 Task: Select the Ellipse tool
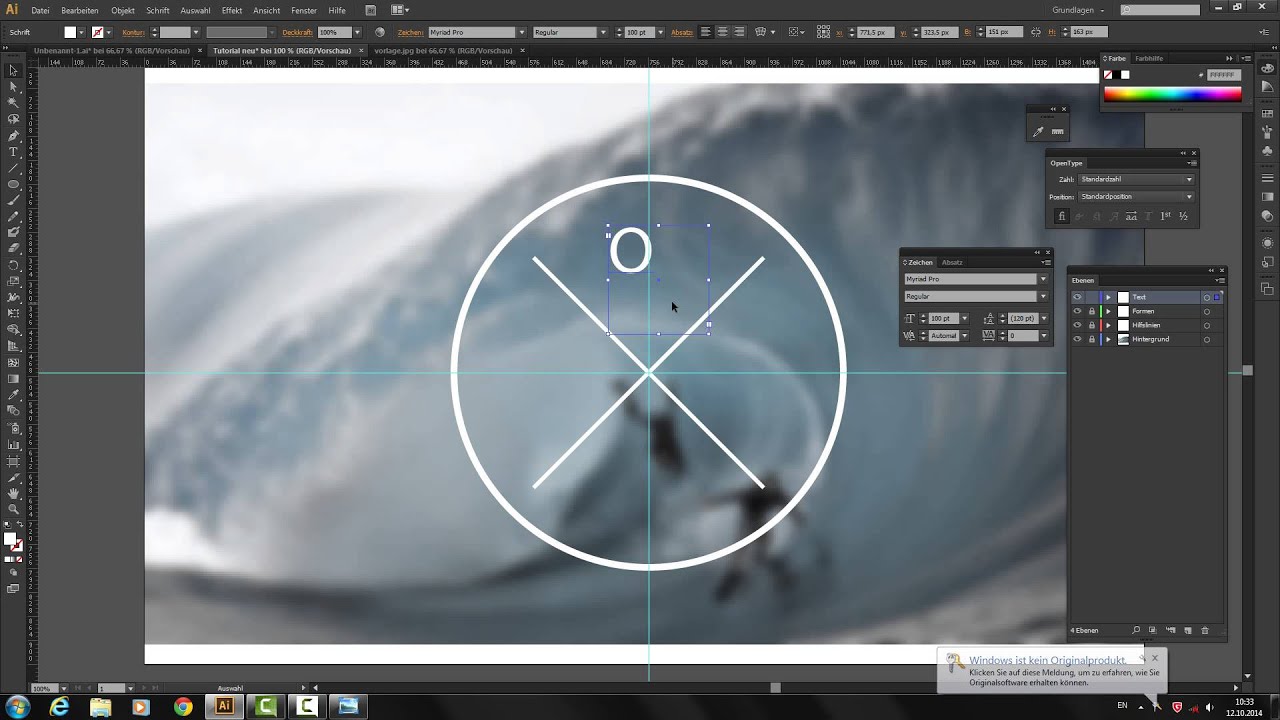(x=13, y=184)
